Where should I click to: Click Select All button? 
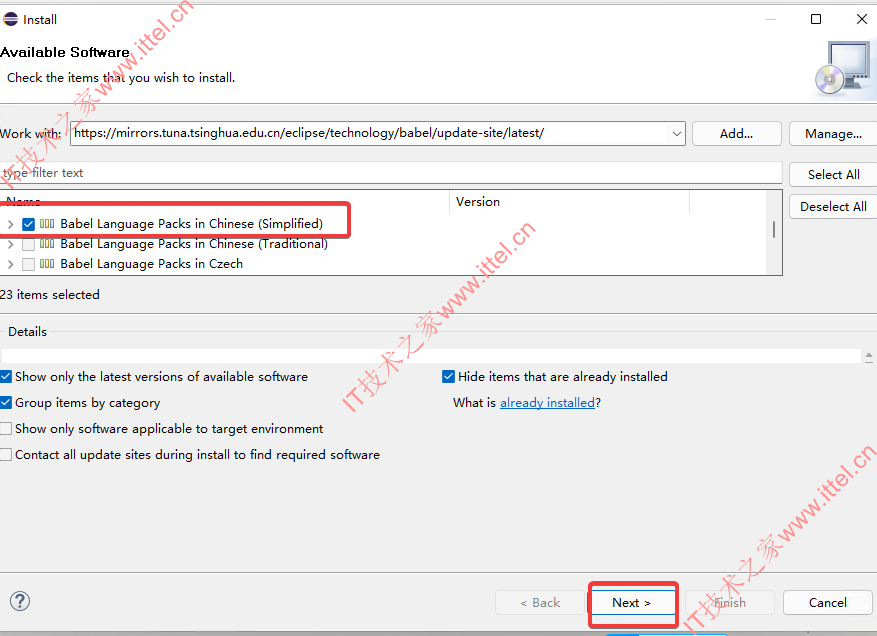(833, 175)
